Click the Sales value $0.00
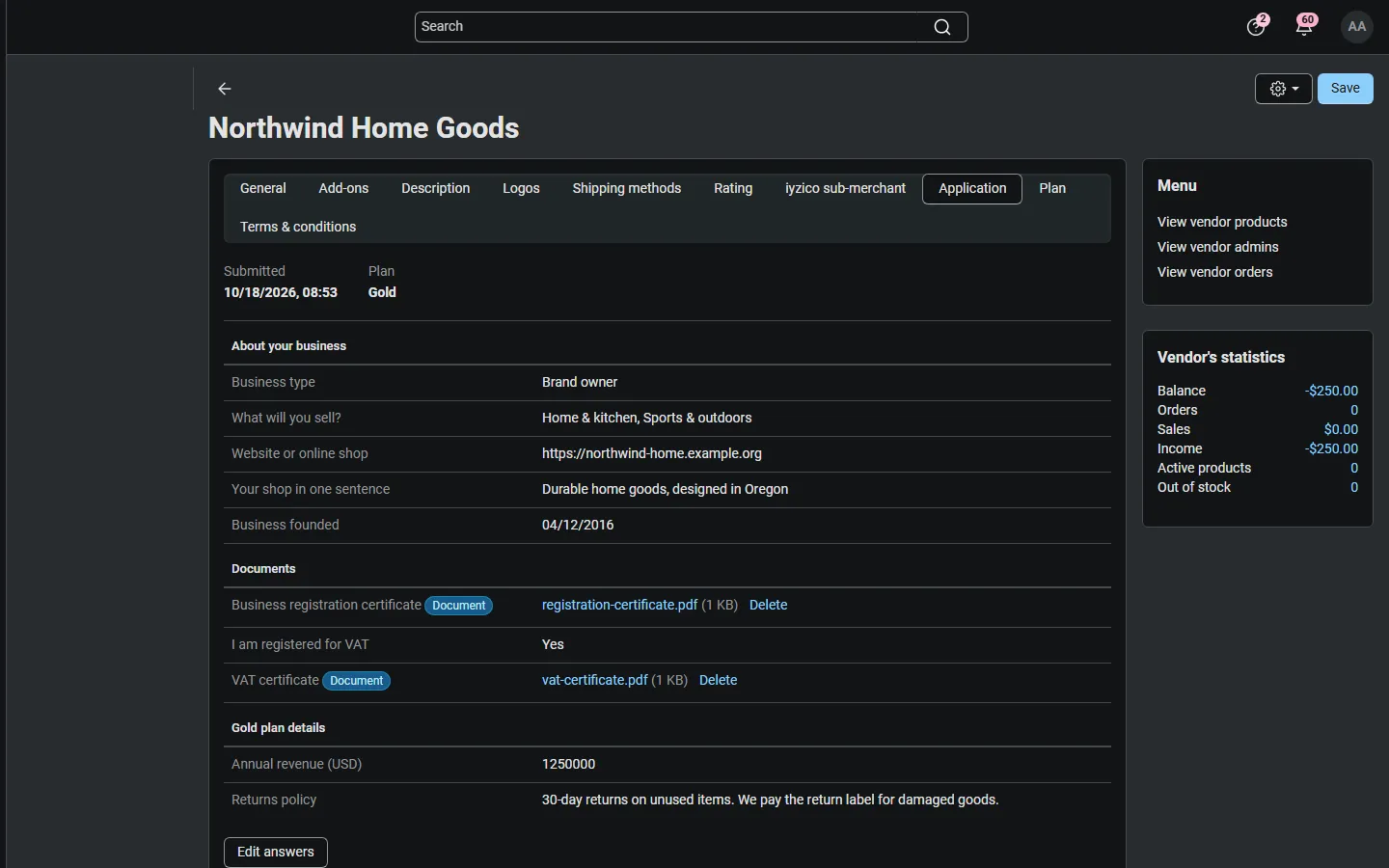The width and height of the screenshot is (1389, 868). point(1341,429)
